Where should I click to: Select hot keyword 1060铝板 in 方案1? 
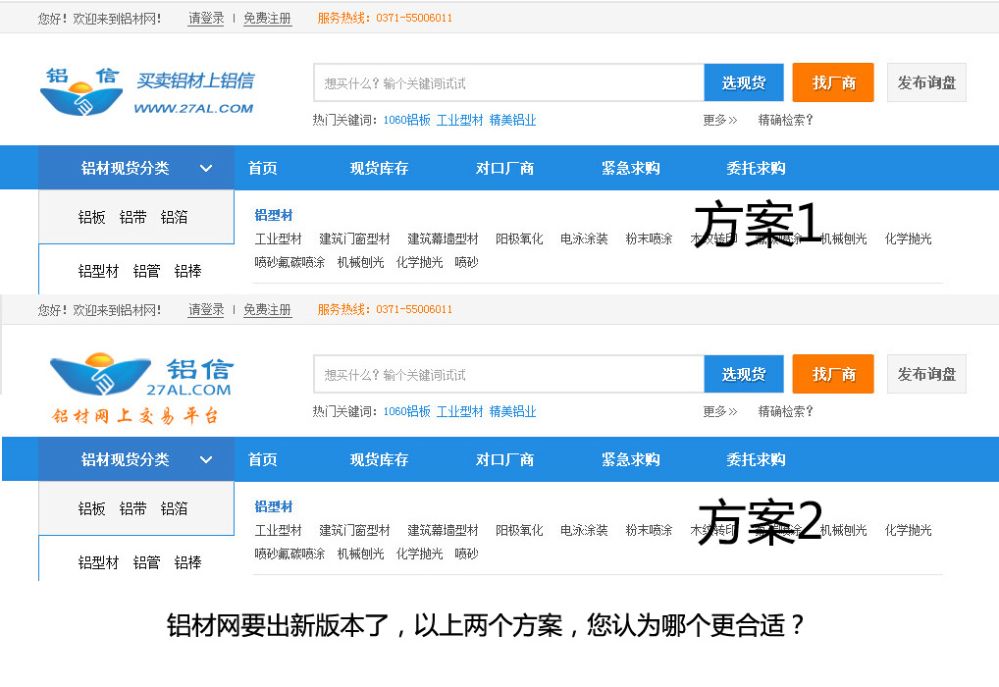tap(407, 120)
